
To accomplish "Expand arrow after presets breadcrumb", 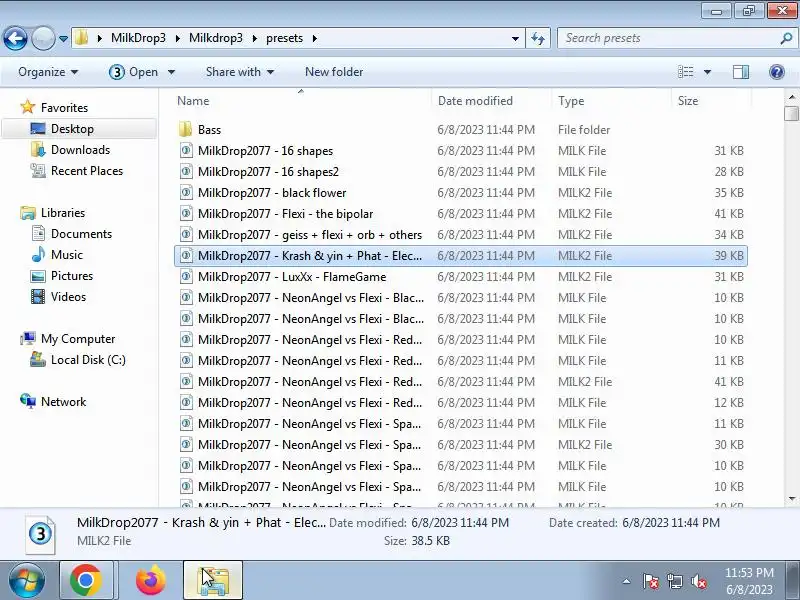I will coord(314,38).
